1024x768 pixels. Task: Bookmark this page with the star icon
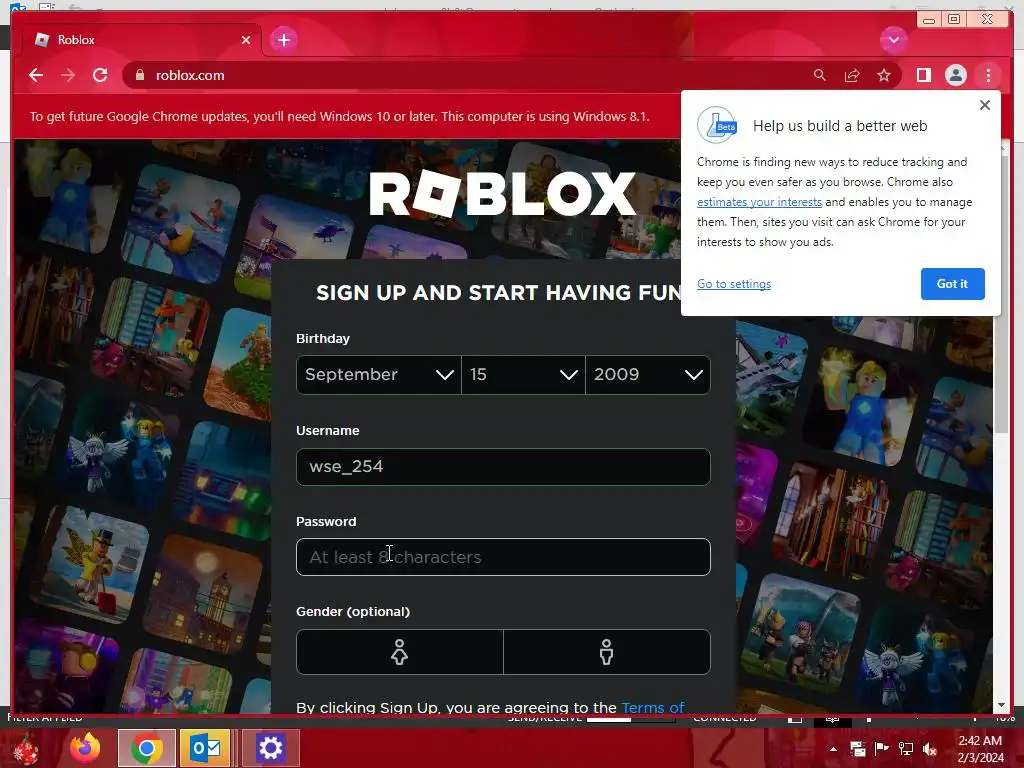point(884,75)
